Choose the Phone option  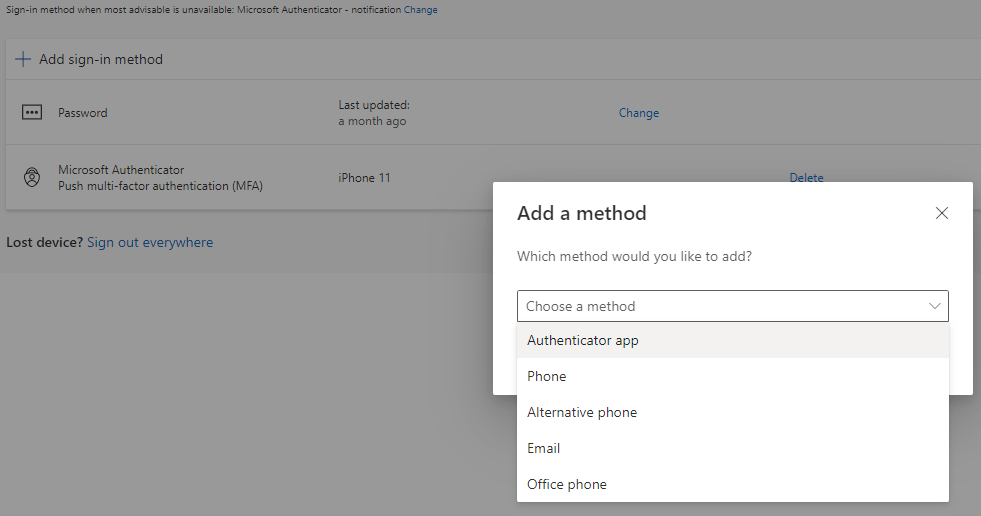tap(547, 376)
